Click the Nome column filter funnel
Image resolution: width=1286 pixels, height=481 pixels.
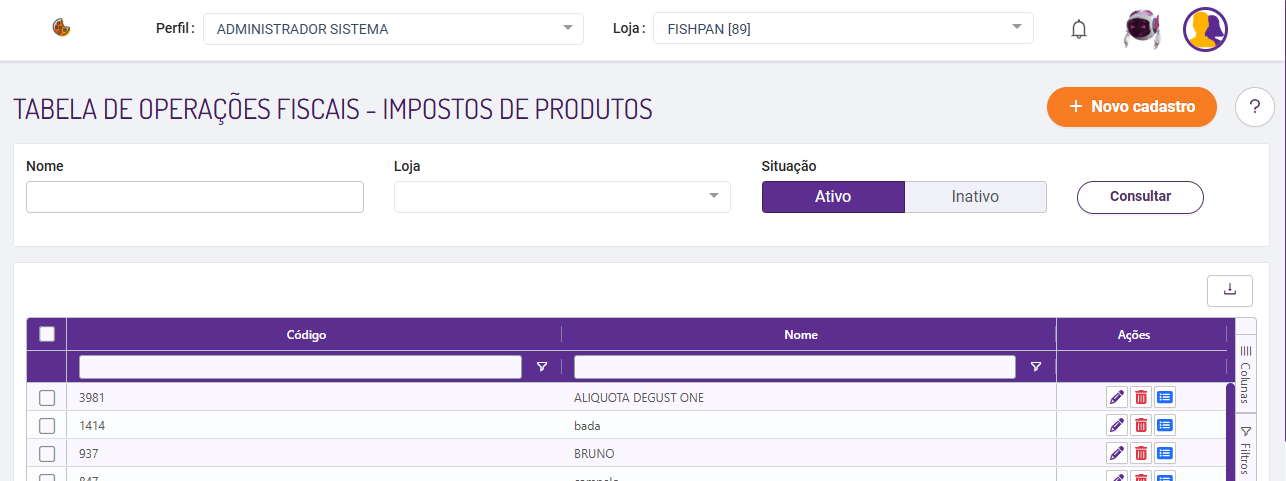[1036, 367]
